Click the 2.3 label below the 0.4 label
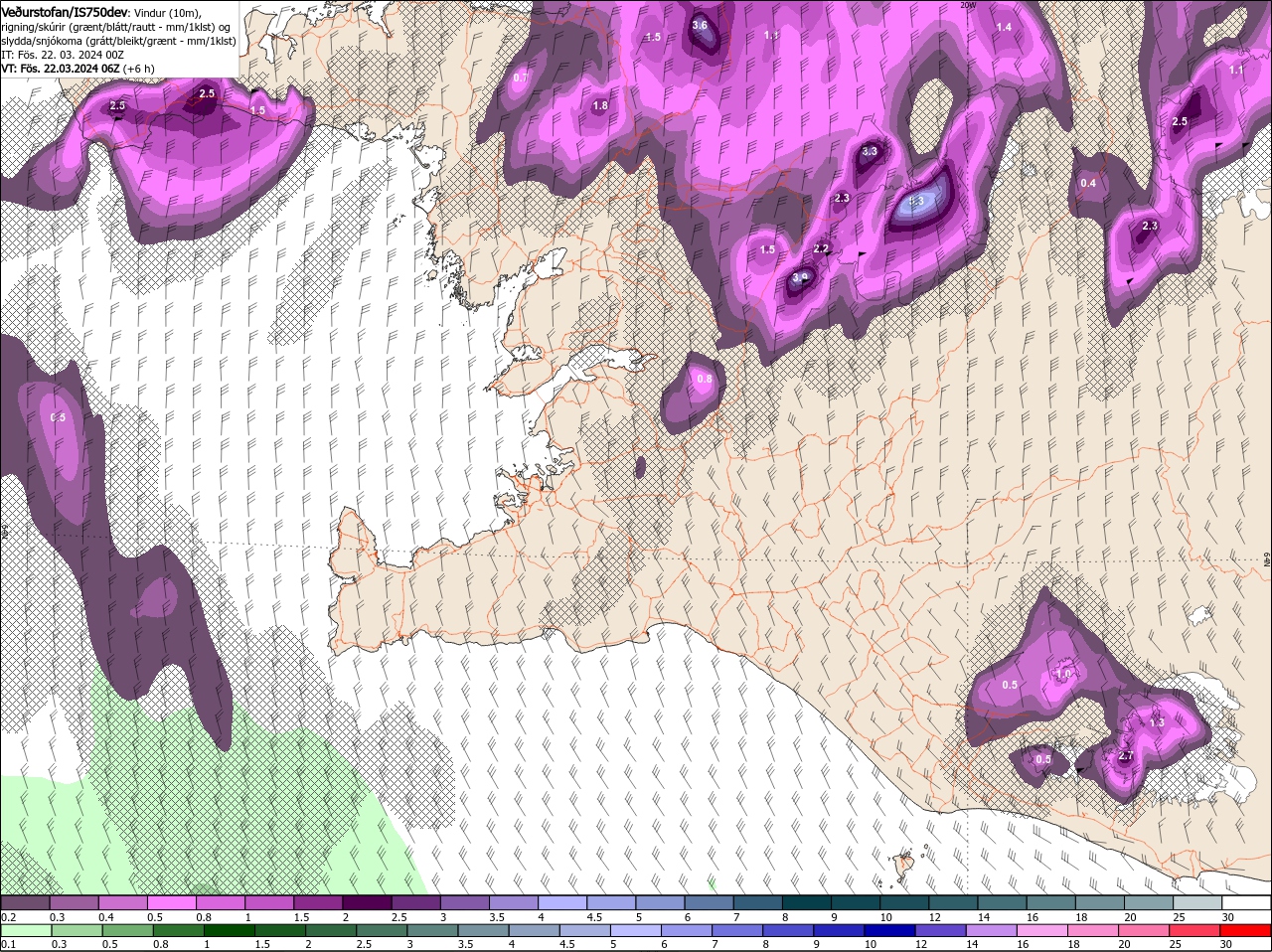The height and width of the screenshot is (952, 1272). pyautogui.click(x=1150, y=227)
